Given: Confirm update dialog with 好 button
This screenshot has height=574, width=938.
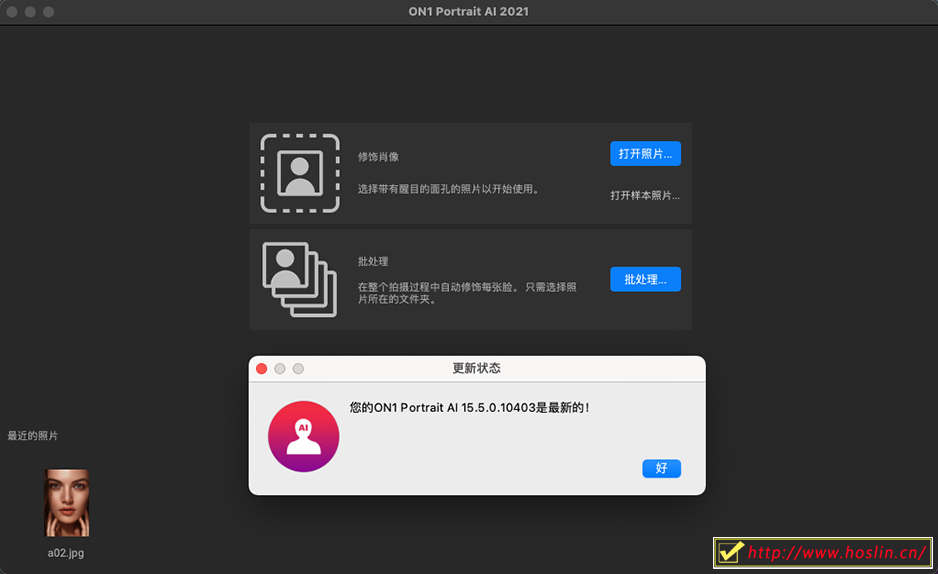Looking at the screenshot, I should click(x=661, y=468).
